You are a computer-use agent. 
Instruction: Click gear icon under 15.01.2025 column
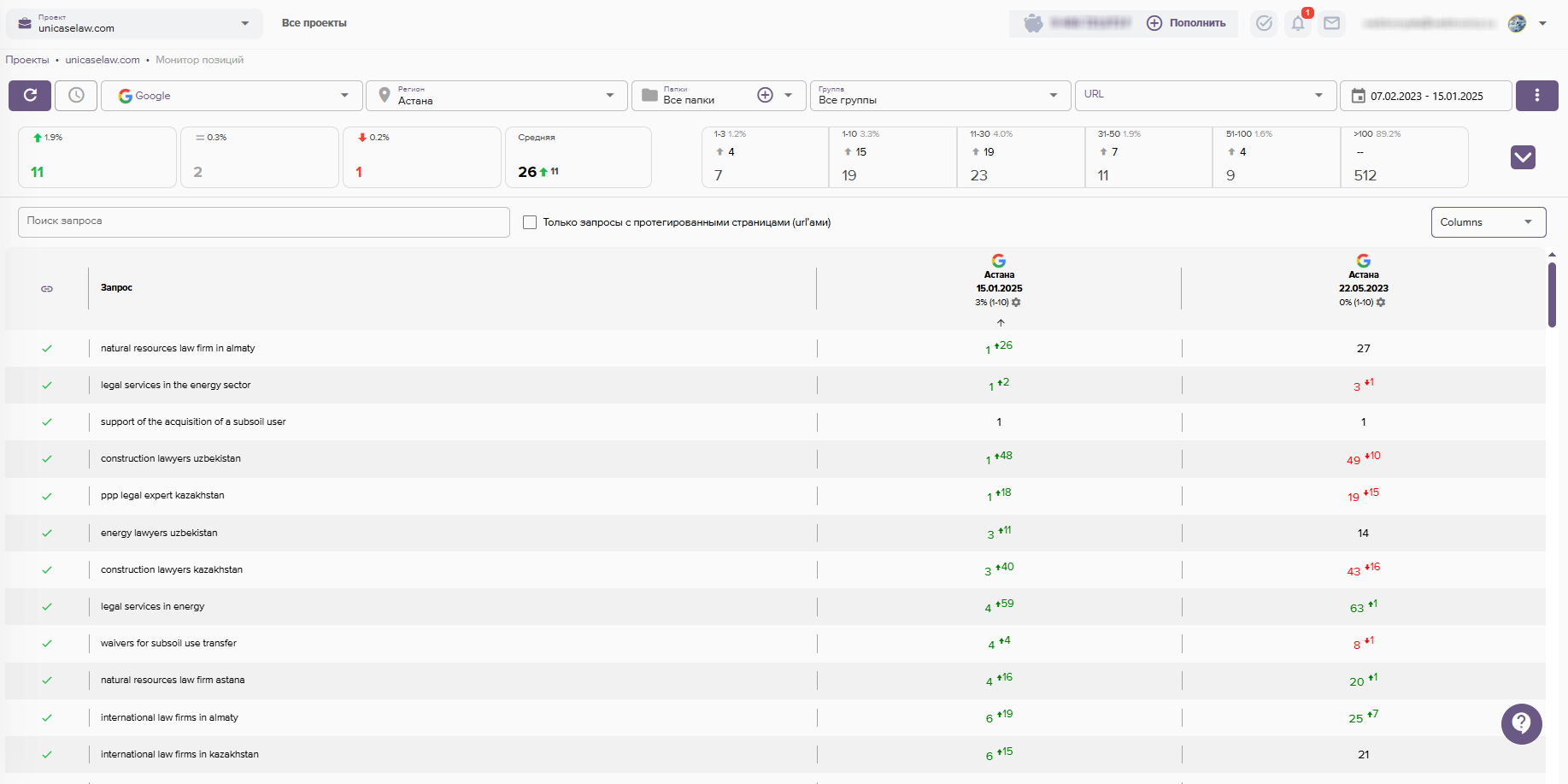[1016, 303]
